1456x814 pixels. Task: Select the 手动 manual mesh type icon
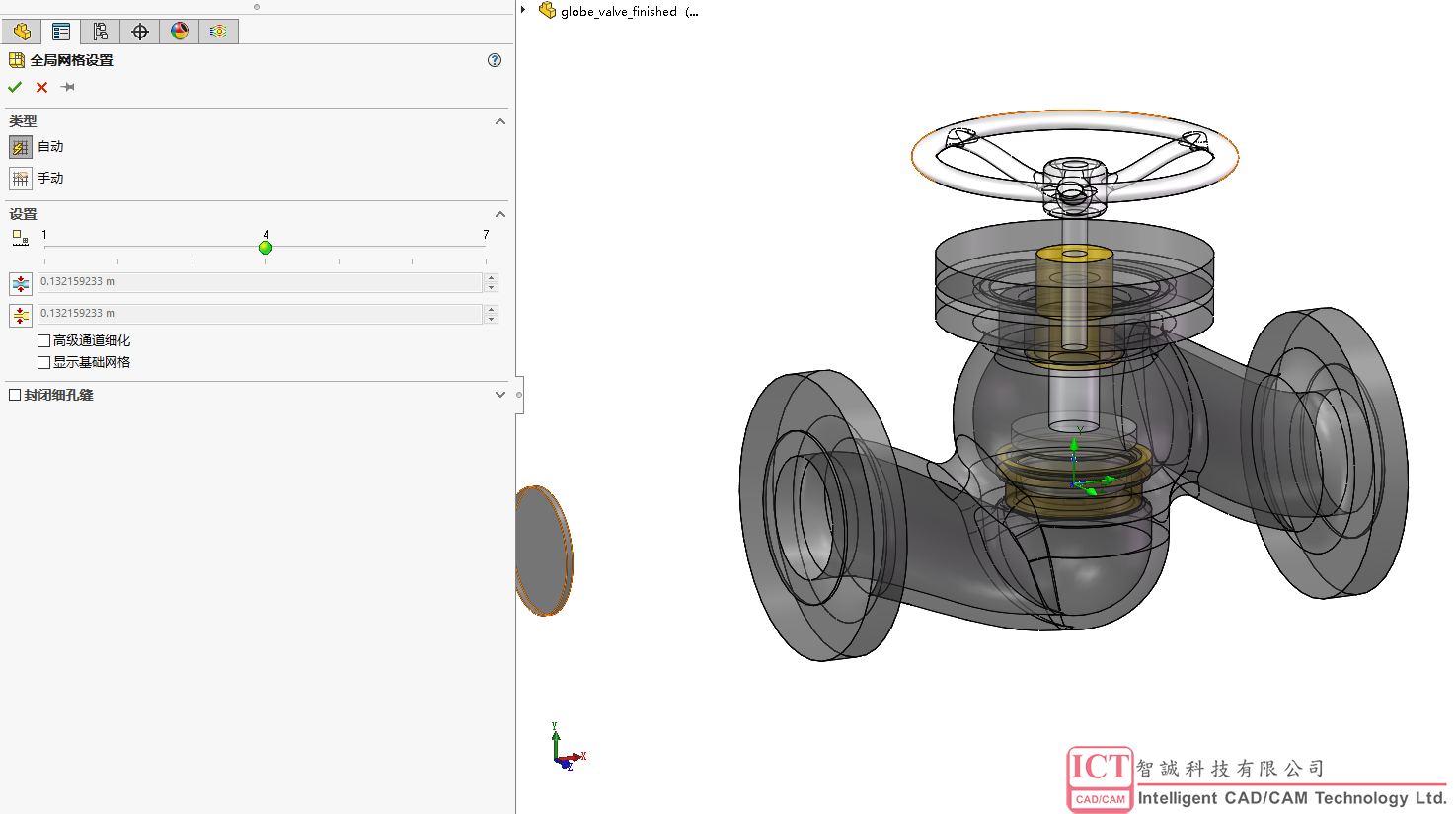coord(21,179)
